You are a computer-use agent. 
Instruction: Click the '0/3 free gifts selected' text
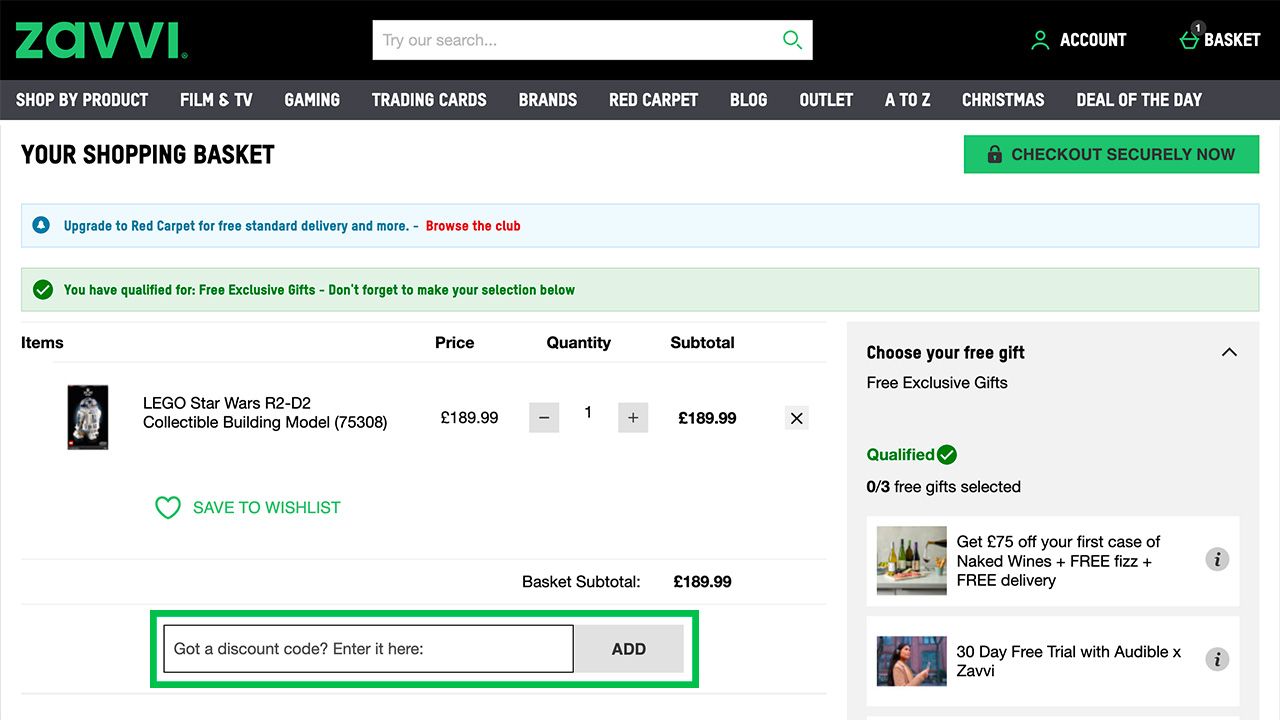[944, 487]
